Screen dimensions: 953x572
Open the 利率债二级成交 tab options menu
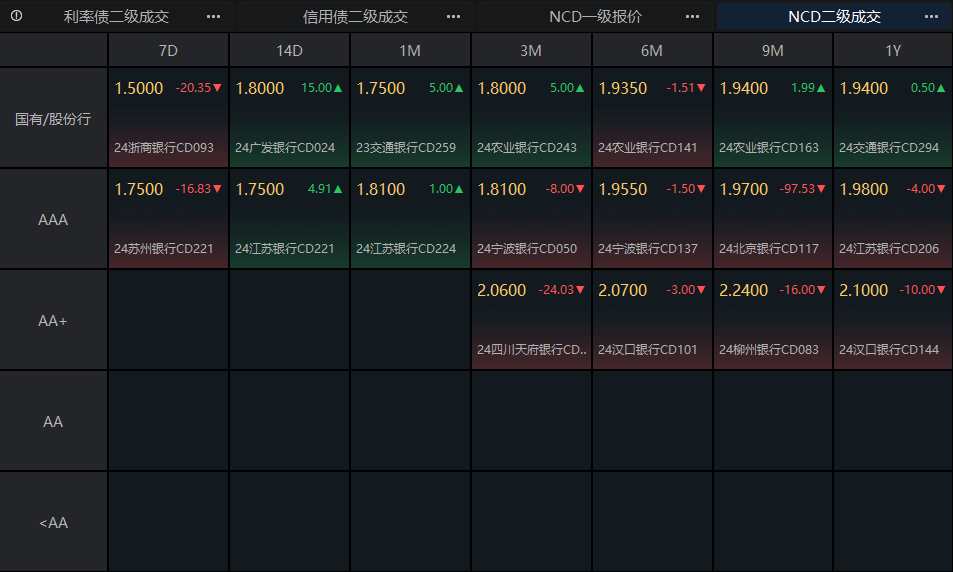[213, 16]
